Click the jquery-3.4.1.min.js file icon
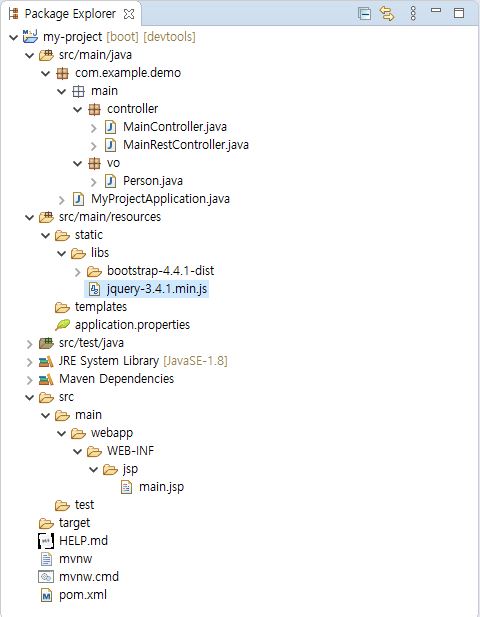Image resolution: width=480 pixels, height=617 pixels. (x=94, y=289)
